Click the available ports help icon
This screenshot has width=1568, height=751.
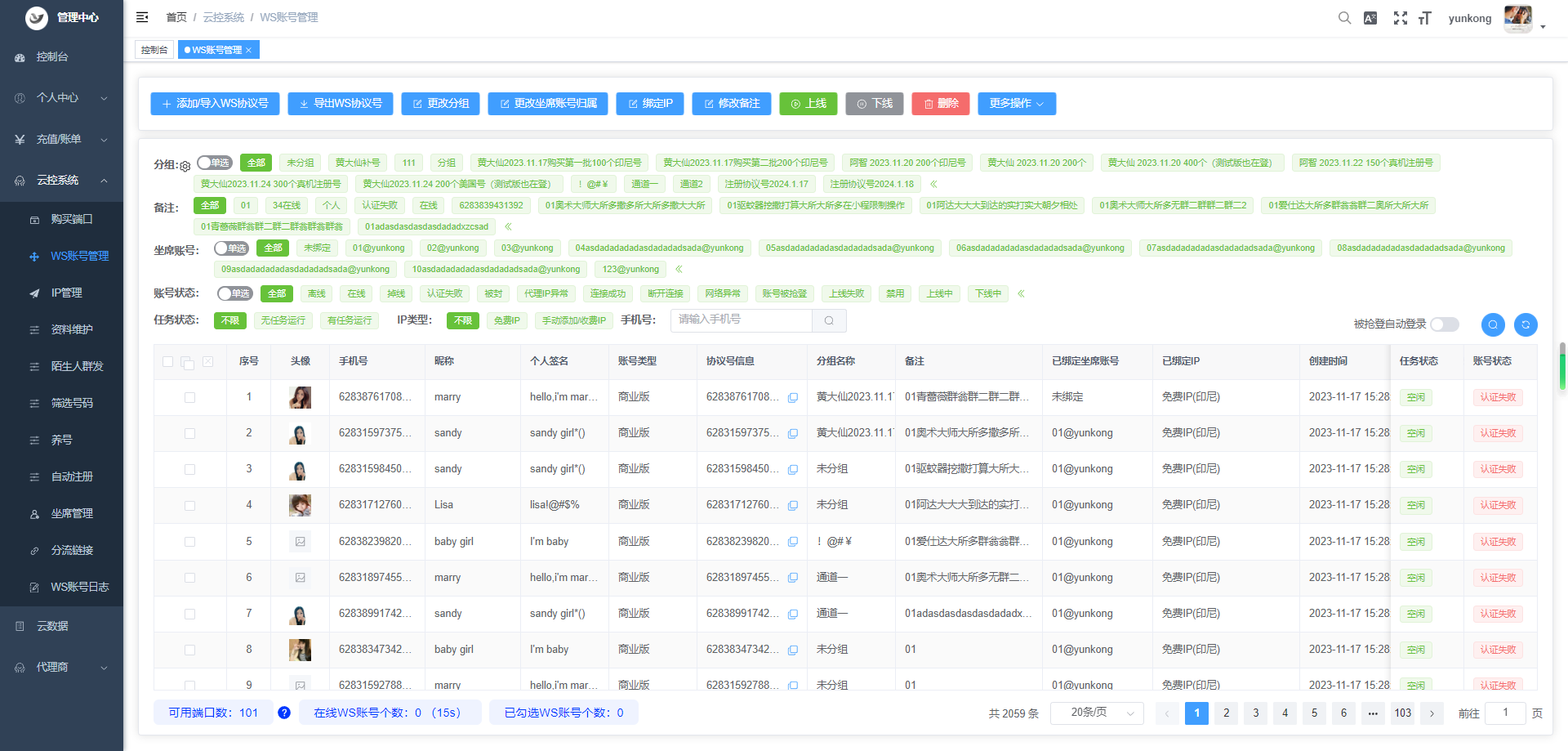[x=284, y=713]
